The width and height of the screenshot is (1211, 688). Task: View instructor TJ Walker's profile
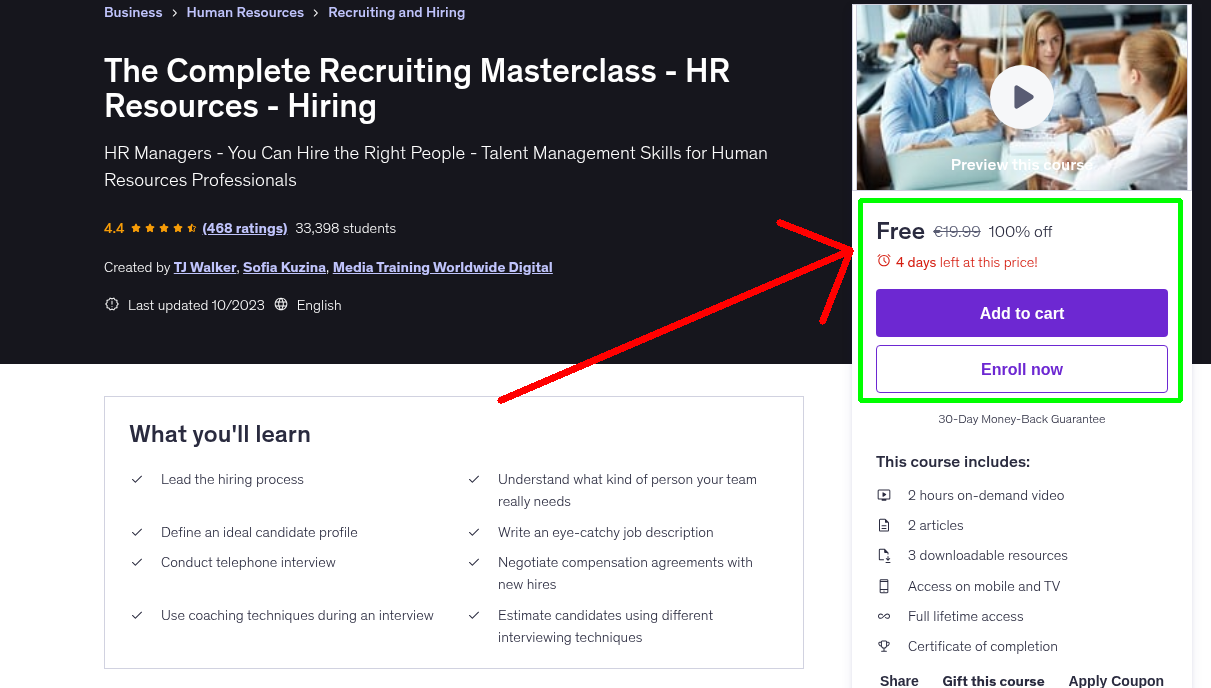[x=205, y=267]
